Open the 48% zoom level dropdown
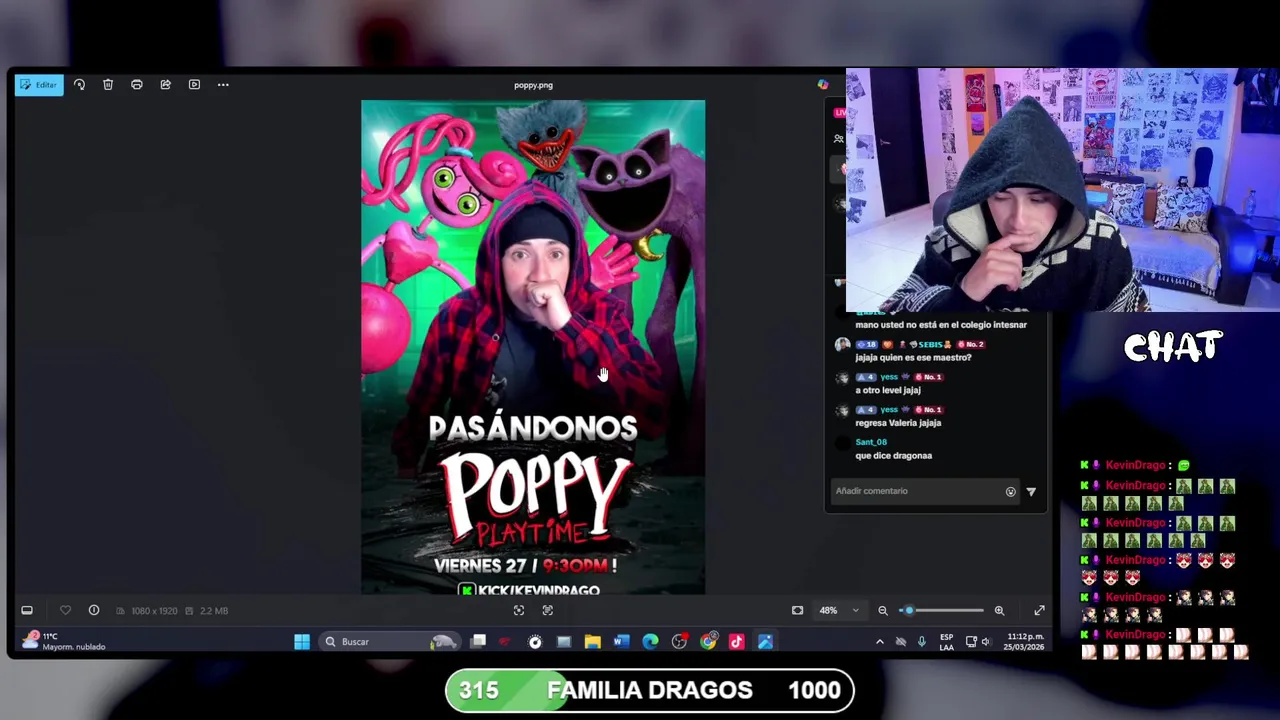 click(839, 610)
